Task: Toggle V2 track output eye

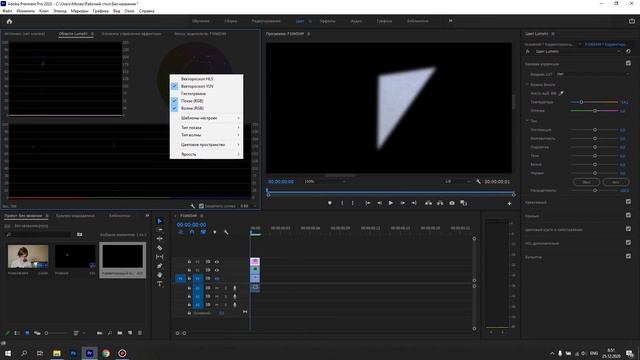Action: click(217, 270)
